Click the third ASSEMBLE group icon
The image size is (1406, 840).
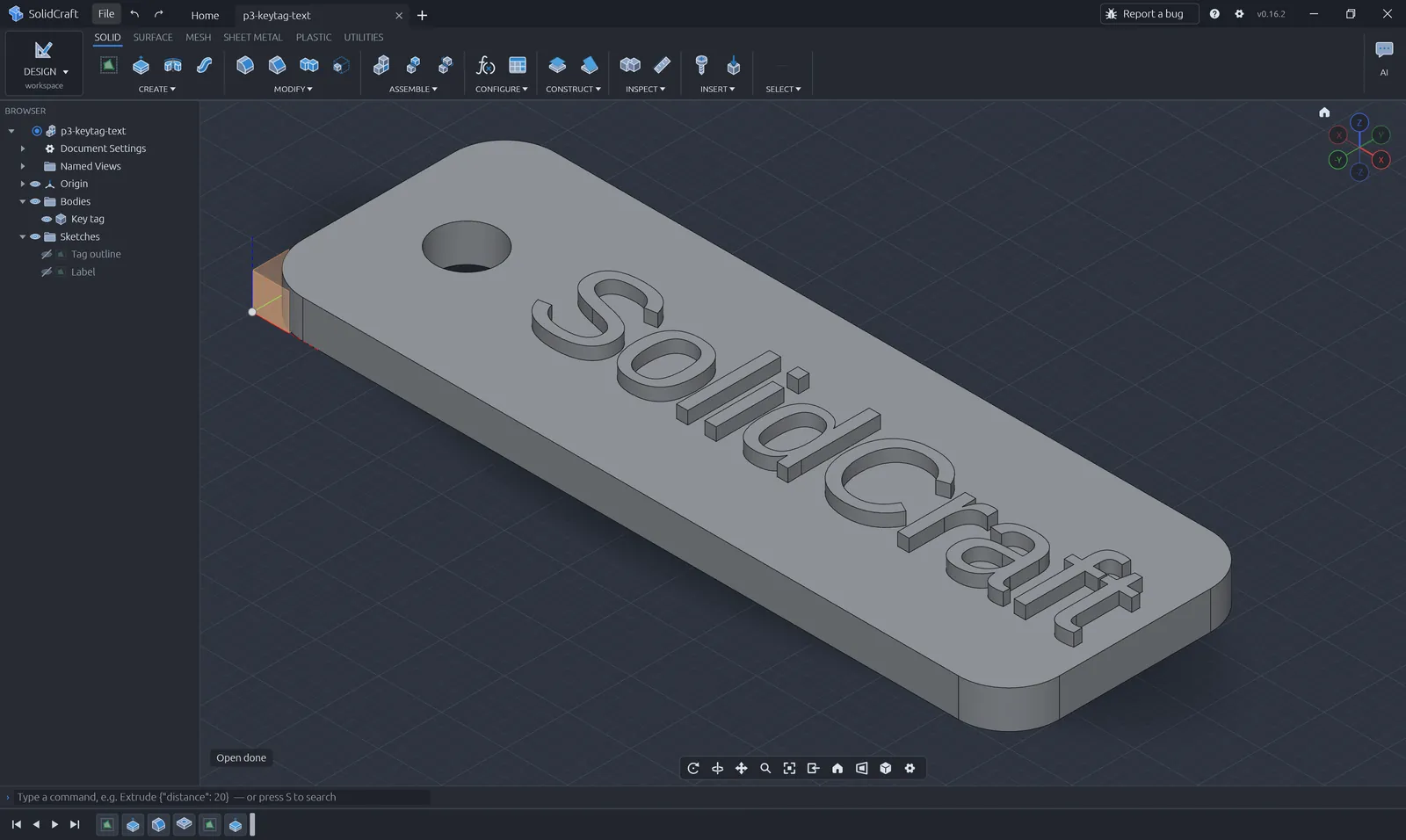pos(446,65)
